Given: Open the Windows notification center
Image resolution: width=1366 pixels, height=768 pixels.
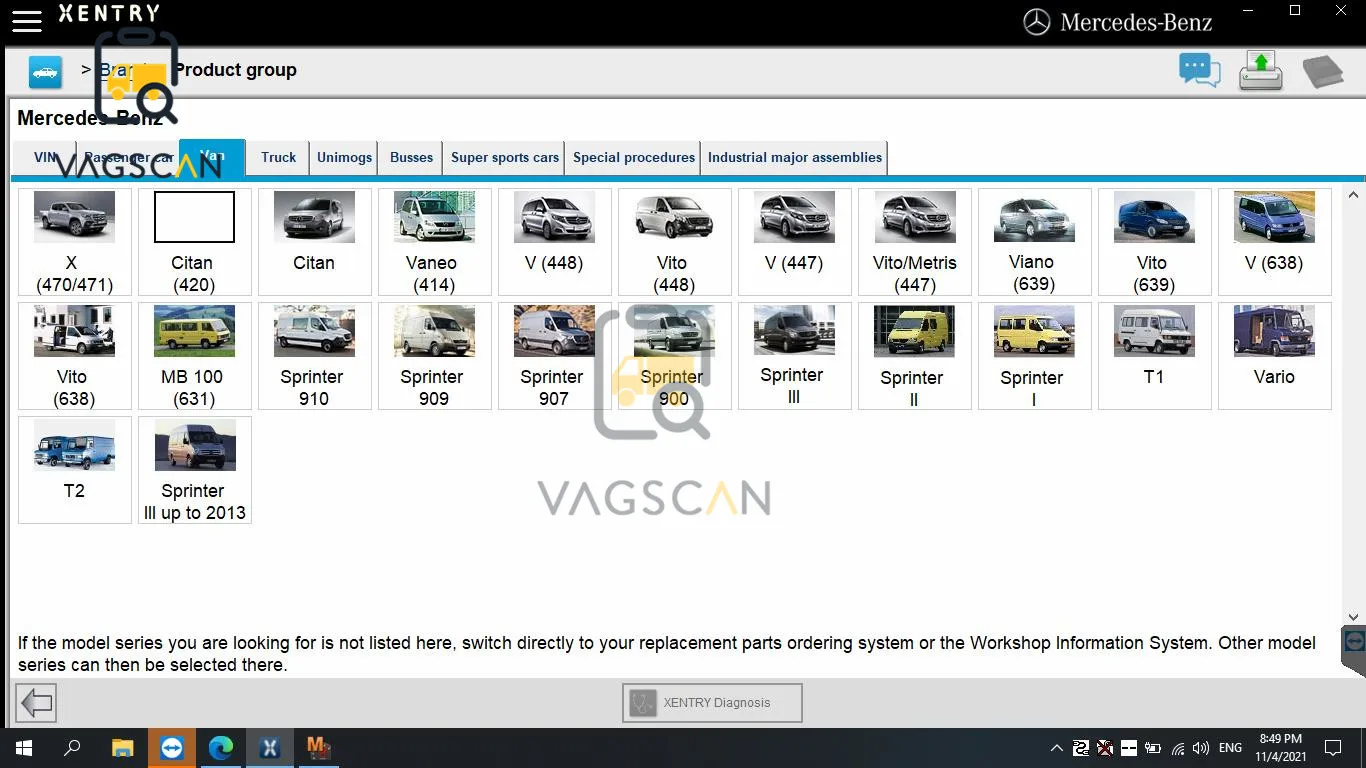Looking at the screenshot, I should click(1333, 748).
